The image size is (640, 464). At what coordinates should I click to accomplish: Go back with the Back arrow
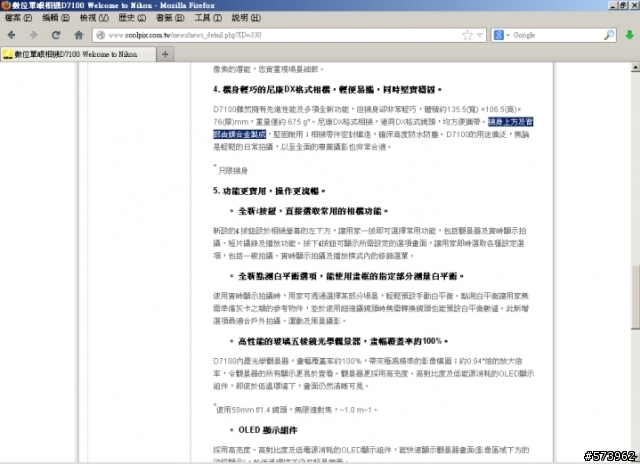click(11, 35)
